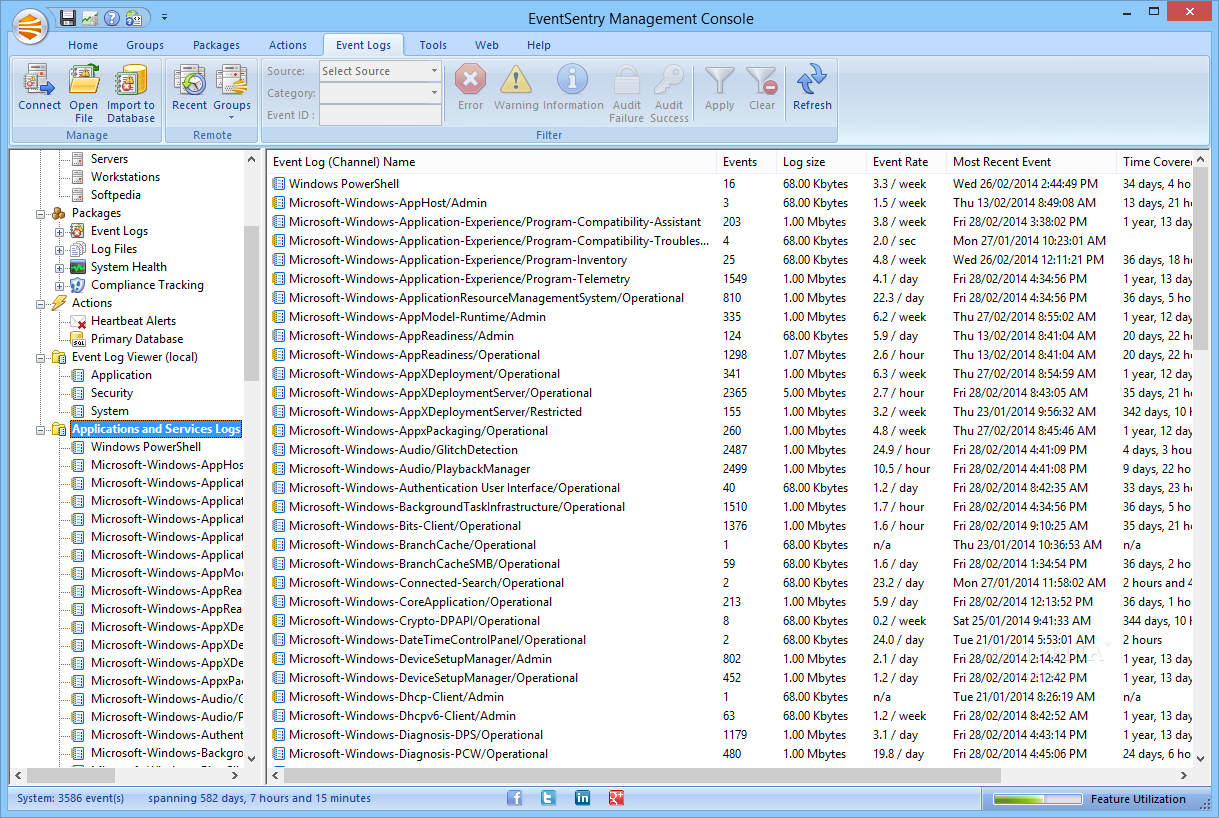
Task: Sort by Most Recent Event column header
Action: 1032,162
